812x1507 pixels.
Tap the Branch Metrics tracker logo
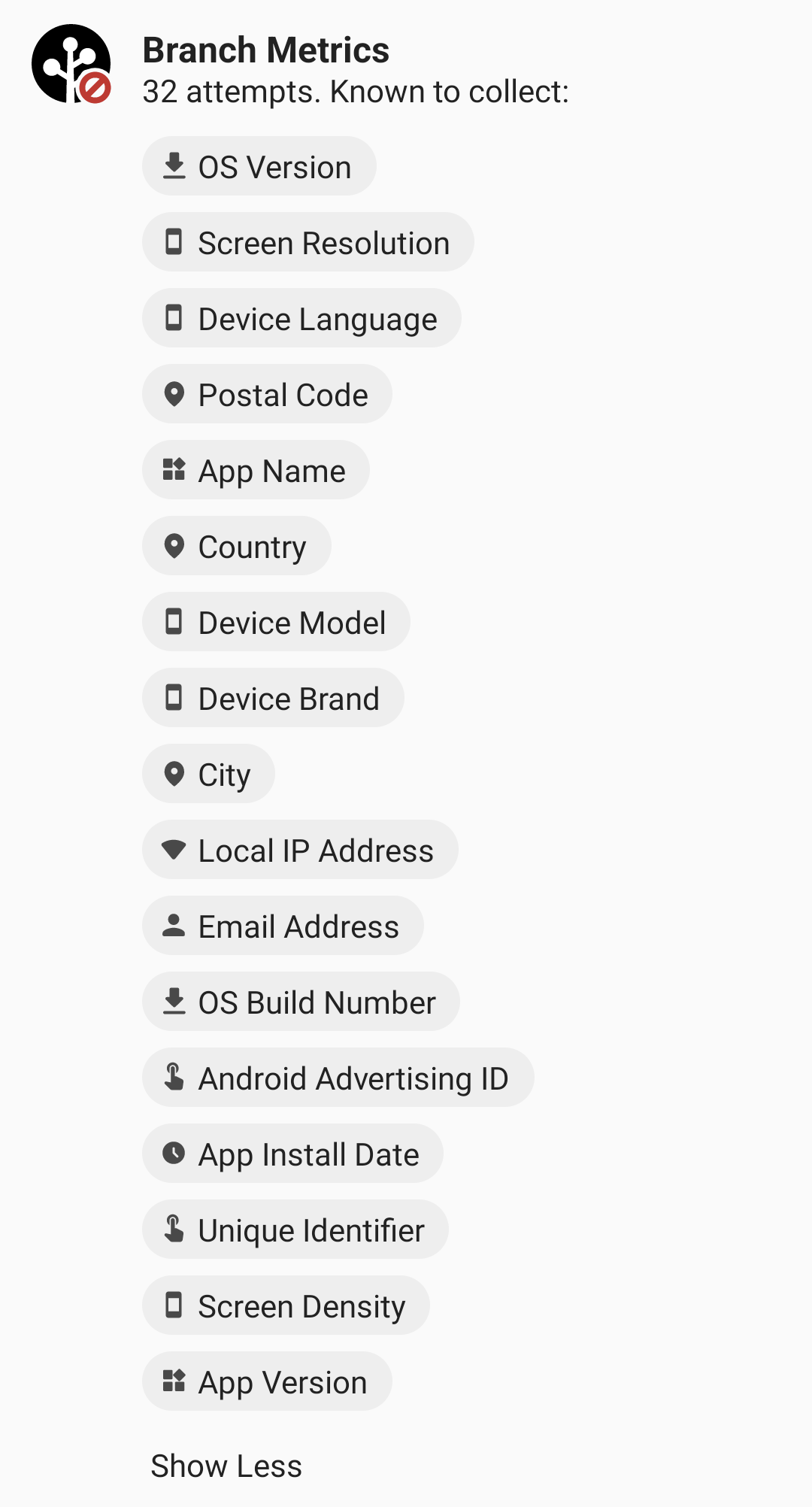tap(71, 64)
